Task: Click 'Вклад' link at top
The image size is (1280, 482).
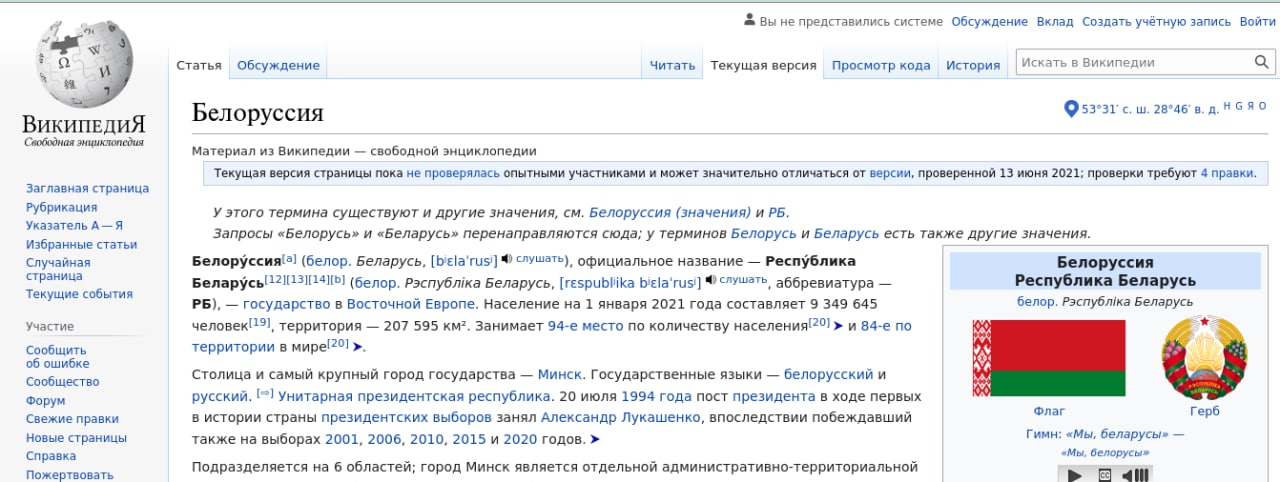Action: click(x=1055, y=21)
